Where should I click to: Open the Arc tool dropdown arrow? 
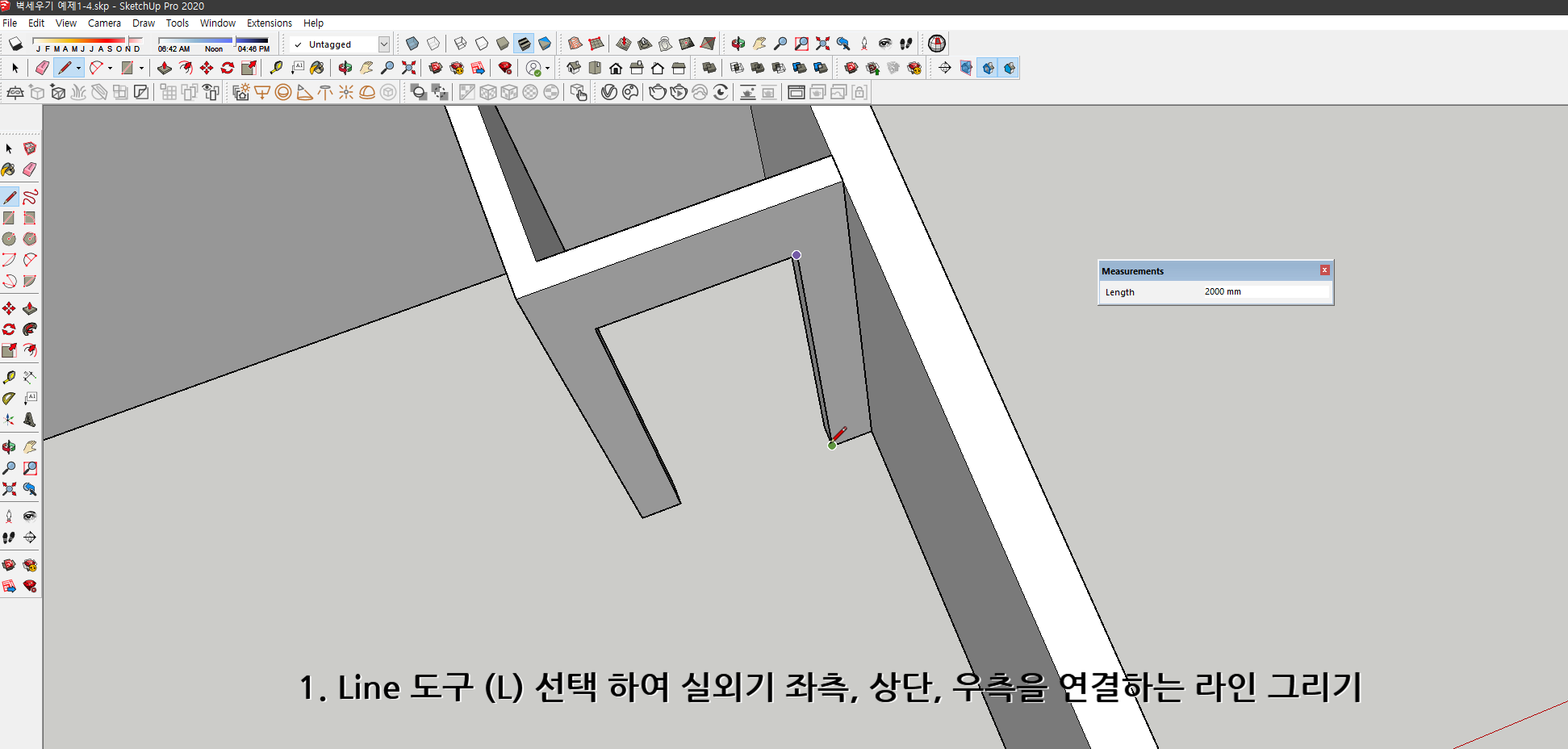[110, 69]
